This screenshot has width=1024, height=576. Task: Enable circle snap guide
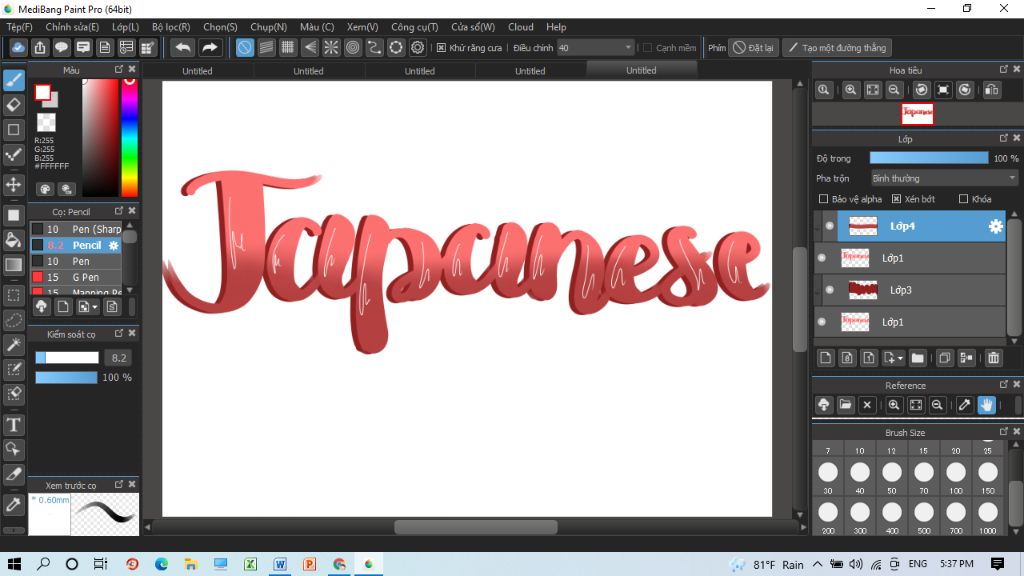(353, 48)
